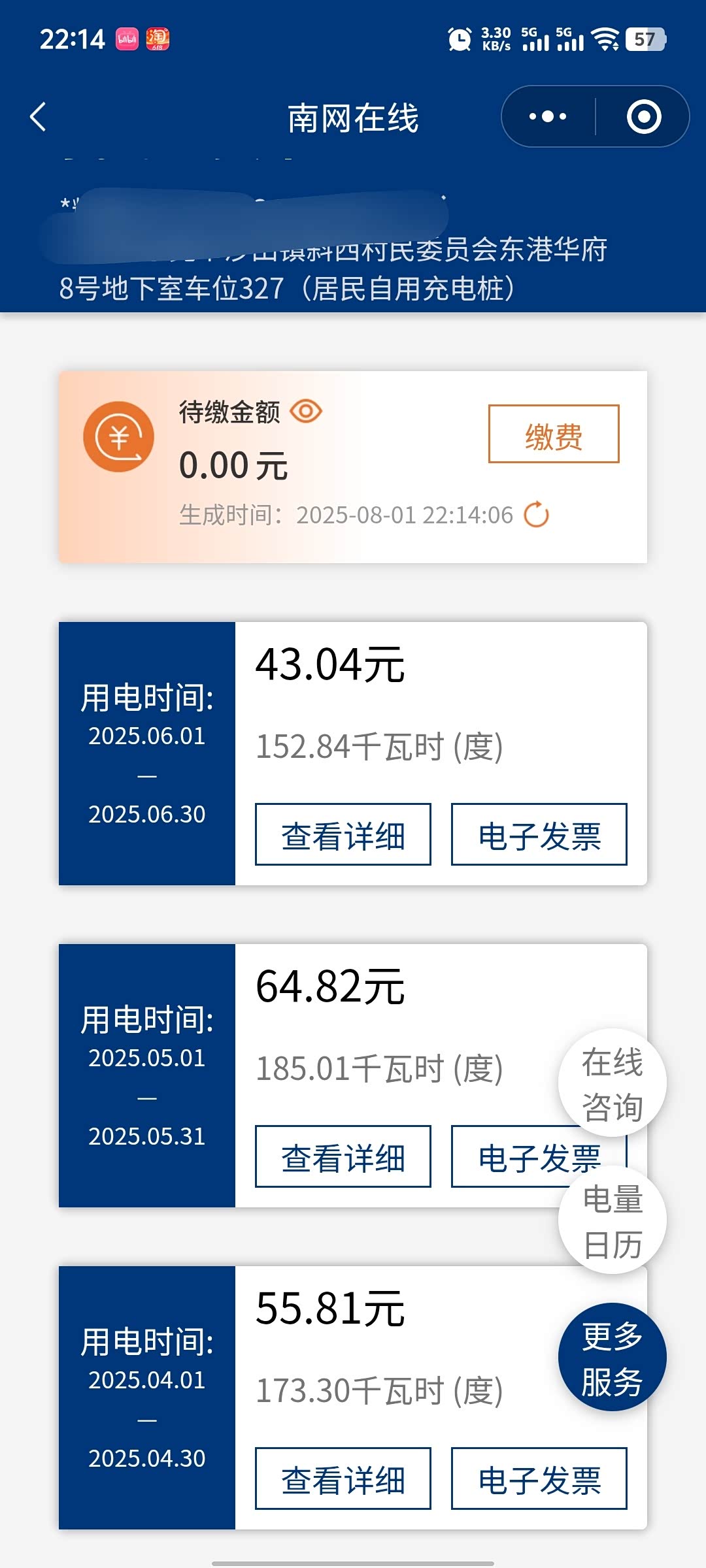The width and height of the screenshot is (706, 1568).
Task: Open e-invoice for April 2025 bill
Action: [x=539, y=1478]
